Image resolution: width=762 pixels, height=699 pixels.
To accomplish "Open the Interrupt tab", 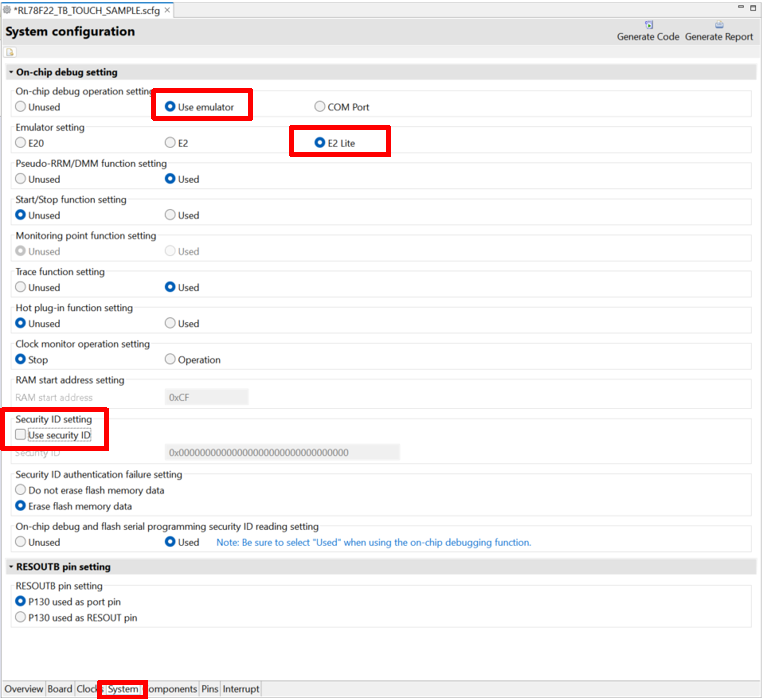I will 241,689.
